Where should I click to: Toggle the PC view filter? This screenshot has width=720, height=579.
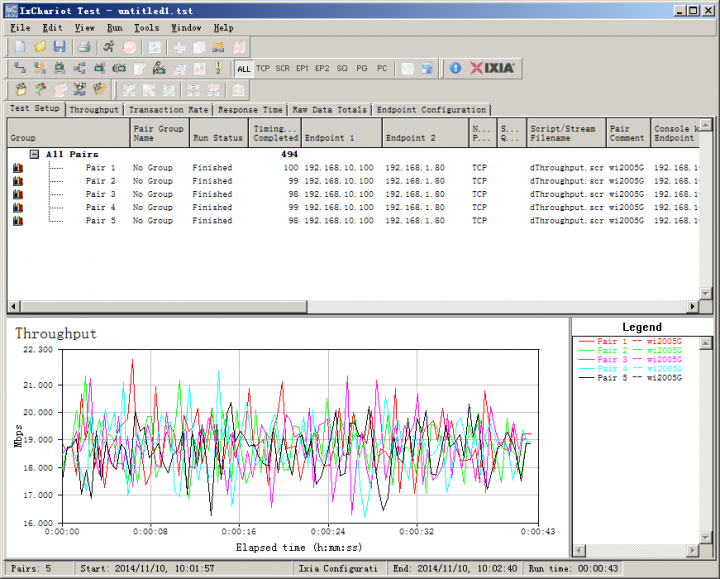coord(382,68)
